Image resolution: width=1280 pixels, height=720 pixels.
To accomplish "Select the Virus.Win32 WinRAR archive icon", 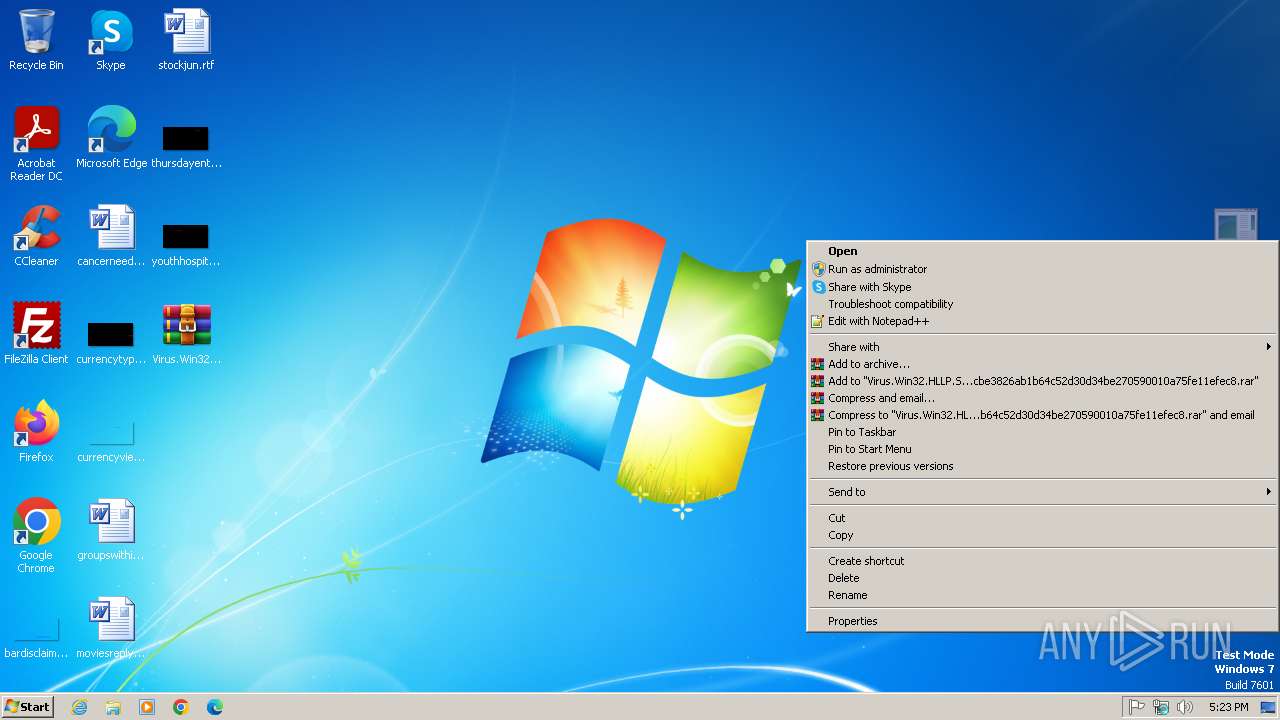I will [186, 334].
